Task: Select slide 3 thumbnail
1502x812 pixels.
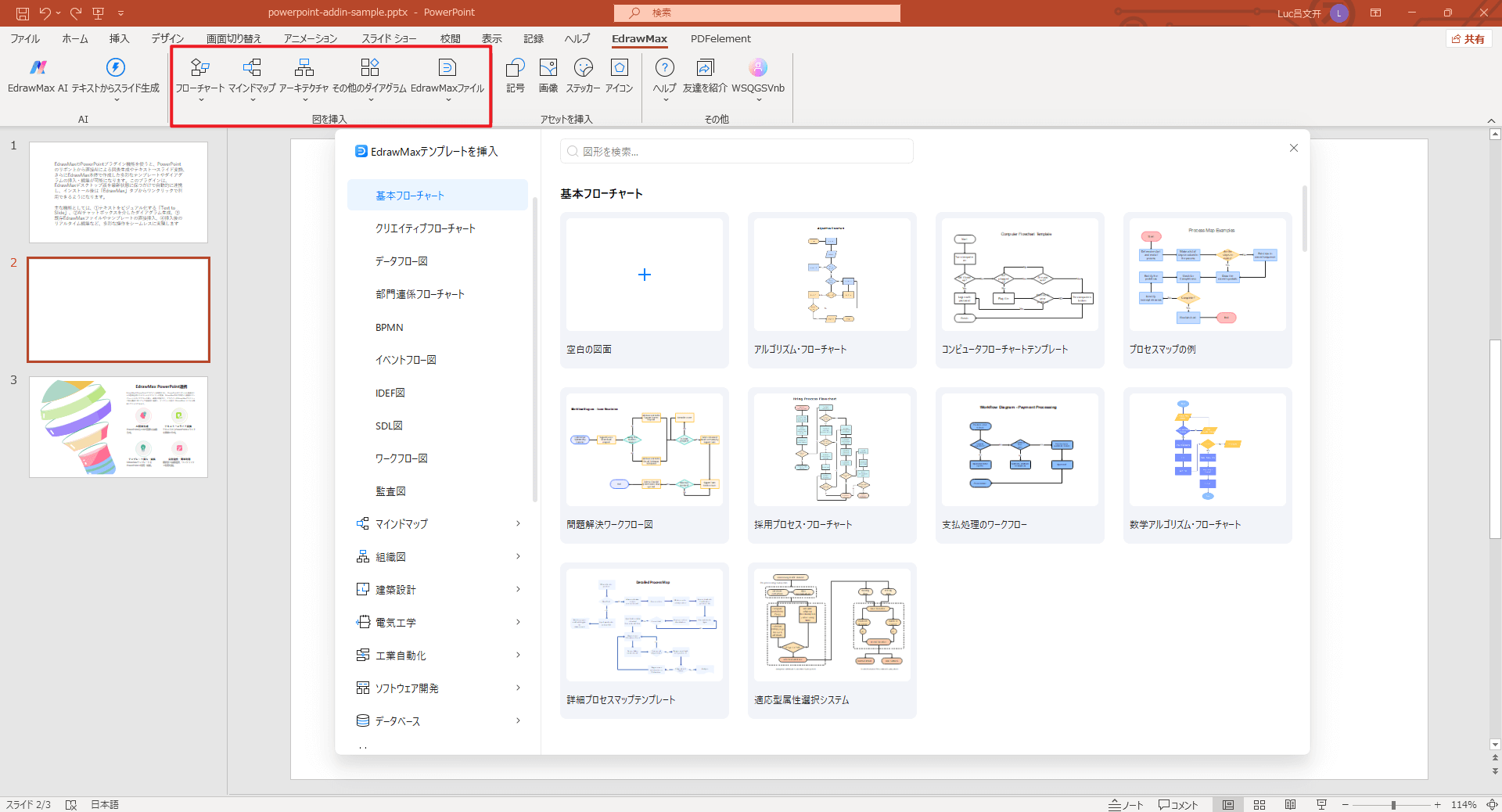Action: (119, 427)
